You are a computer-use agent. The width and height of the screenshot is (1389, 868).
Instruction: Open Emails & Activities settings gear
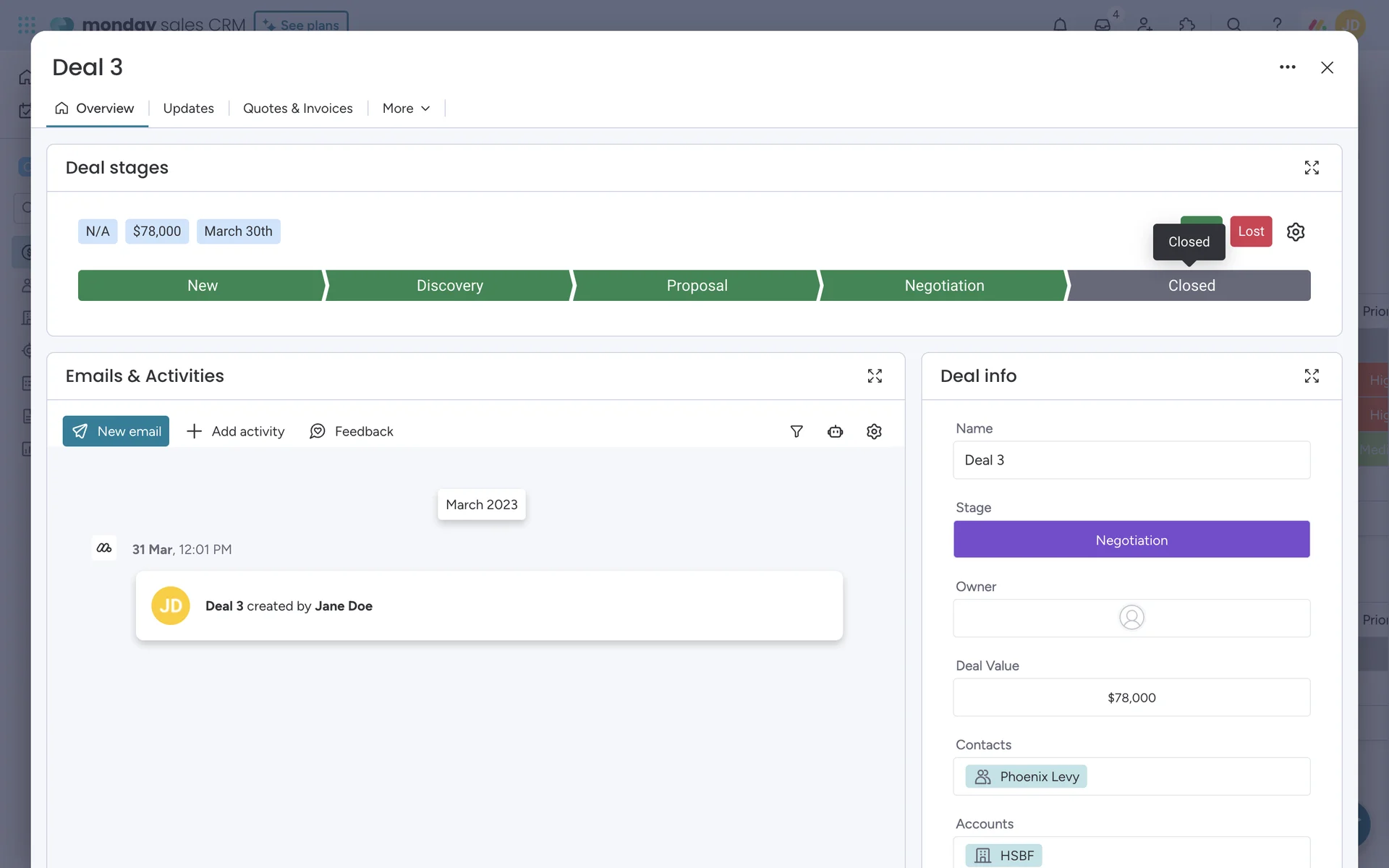(x=873, y=432)
